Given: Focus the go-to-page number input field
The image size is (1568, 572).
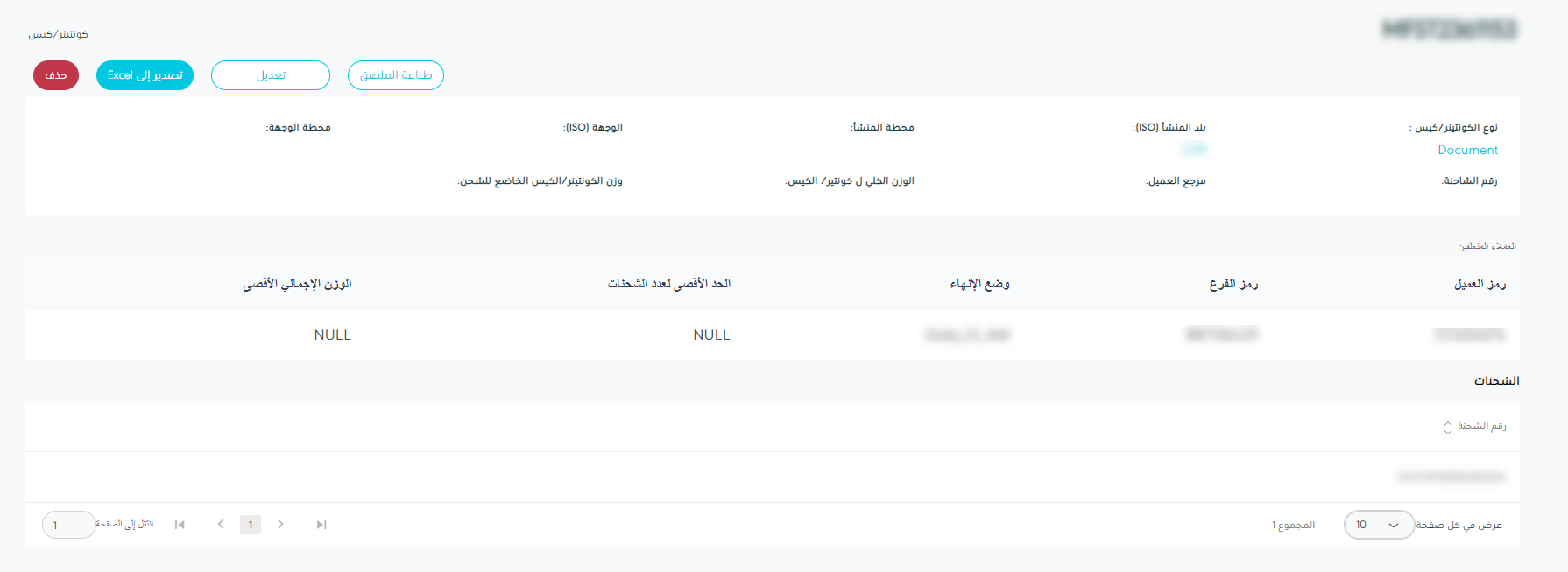Looking at the screenshot, I should (x=67, y=525).
